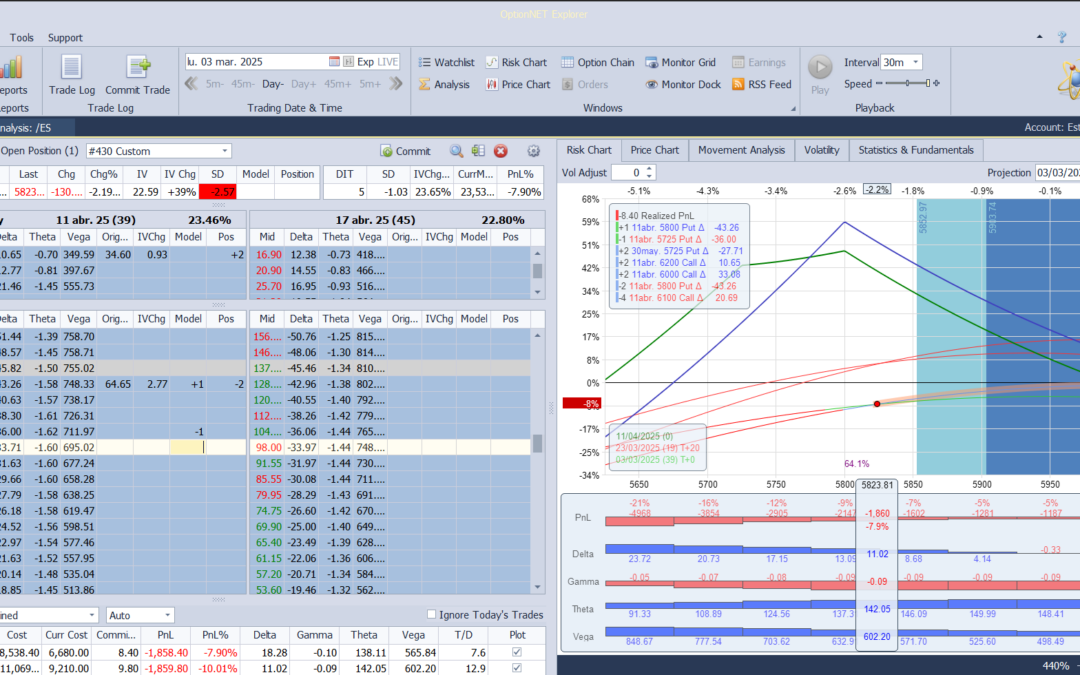Viewport: 1080px width, 675px height.
Task: Click the LIVE button
Action: coord(387,61)
